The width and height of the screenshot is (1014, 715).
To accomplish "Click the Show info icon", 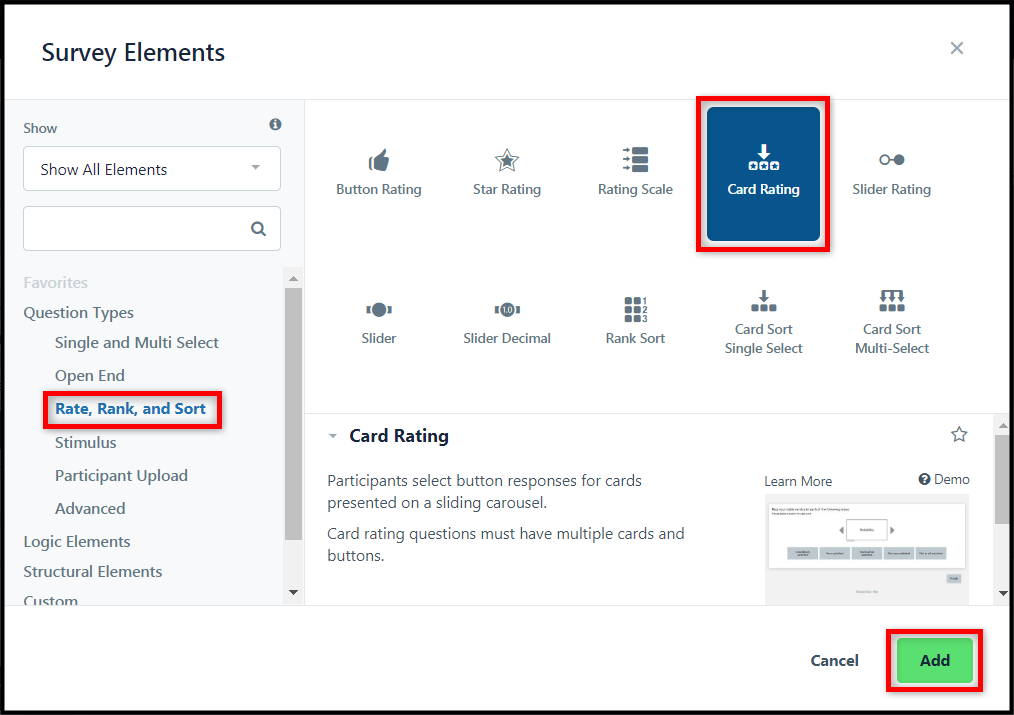I will coord(275,124).
